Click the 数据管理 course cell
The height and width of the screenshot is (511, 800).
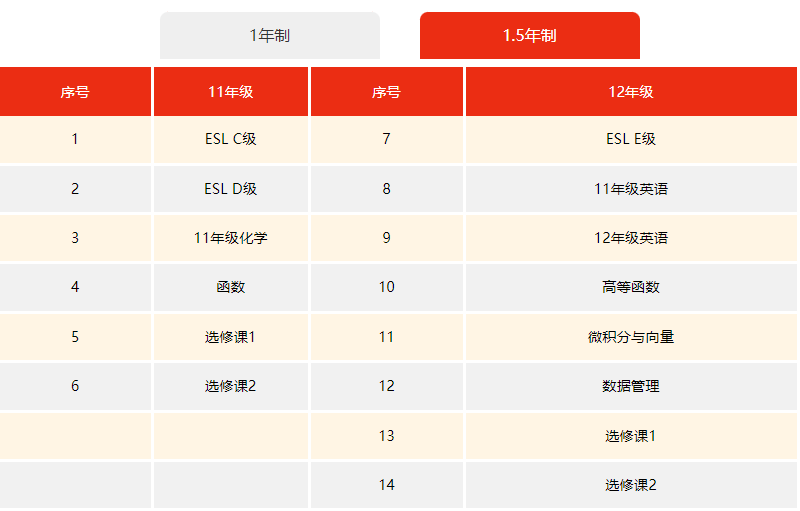[x=631, y=386]
